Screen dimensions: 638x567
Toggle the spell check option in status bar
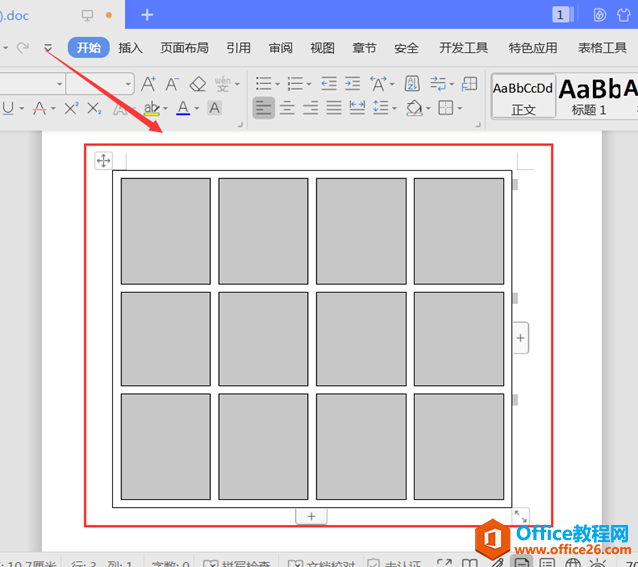click(x=238, y=564)
